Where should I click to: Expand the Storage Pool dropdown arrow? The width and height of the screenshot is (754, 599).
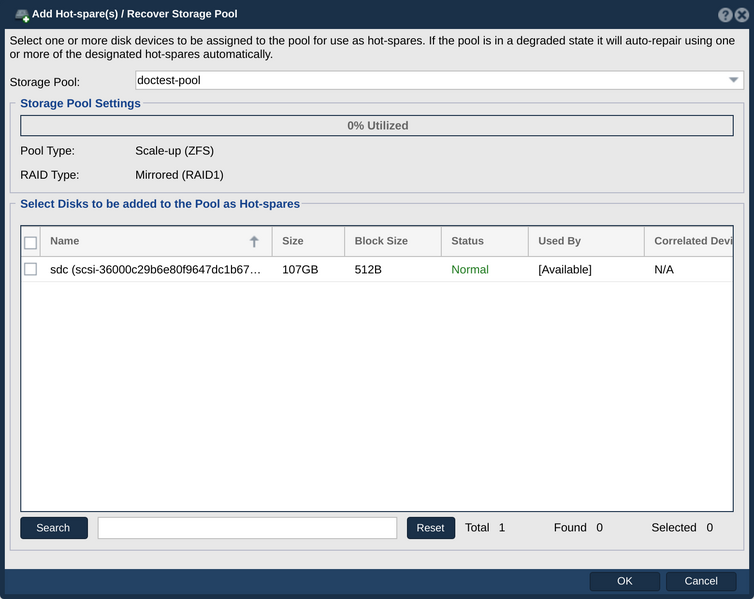click(733, 80)
